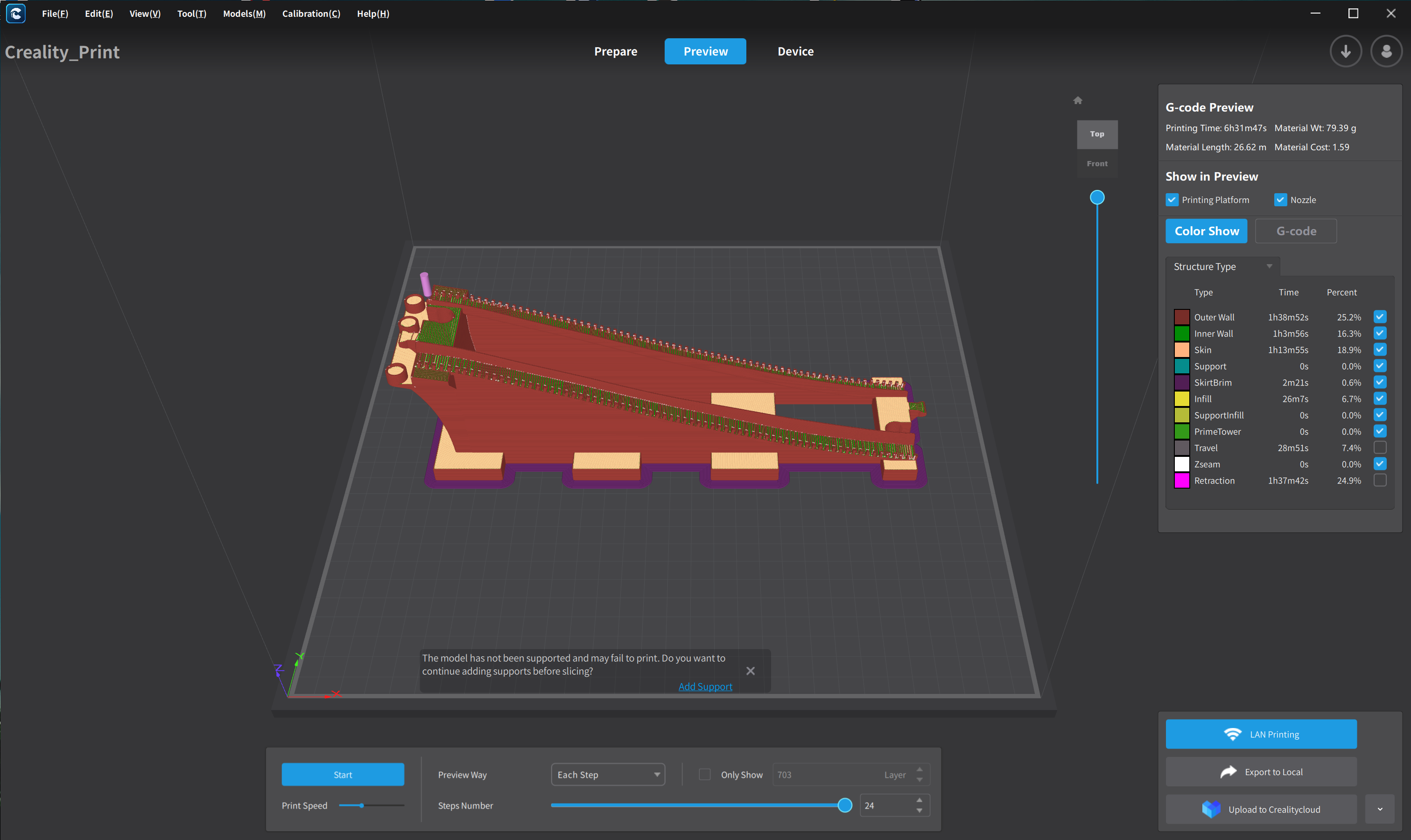This screenshot has height=840, width=1411.
Task: Click the home view icon above cube
Action: [1078, 101]
